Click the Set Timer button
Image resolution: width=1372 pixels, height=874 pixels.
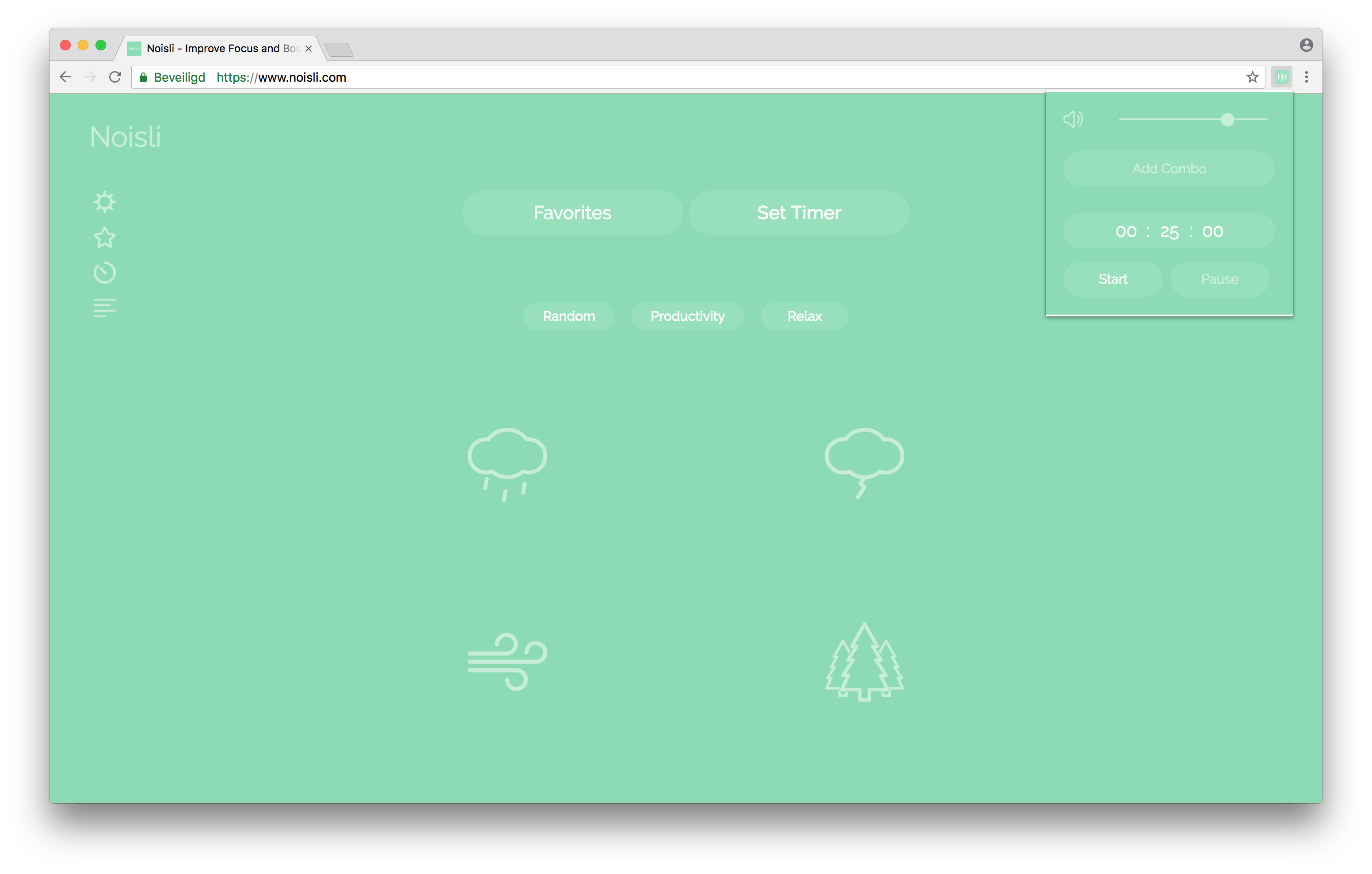pyautogui.click(x=798, y=213)
